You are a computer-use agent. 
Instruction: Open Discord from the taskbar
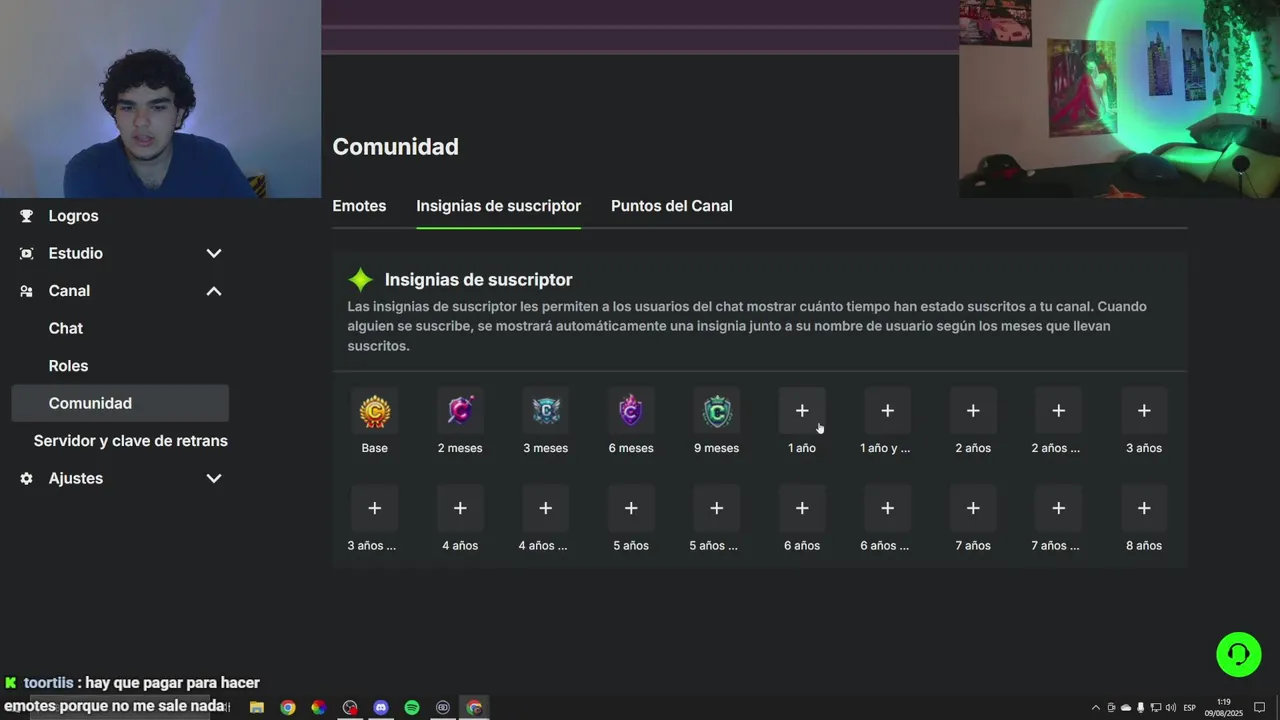point(381,707)
